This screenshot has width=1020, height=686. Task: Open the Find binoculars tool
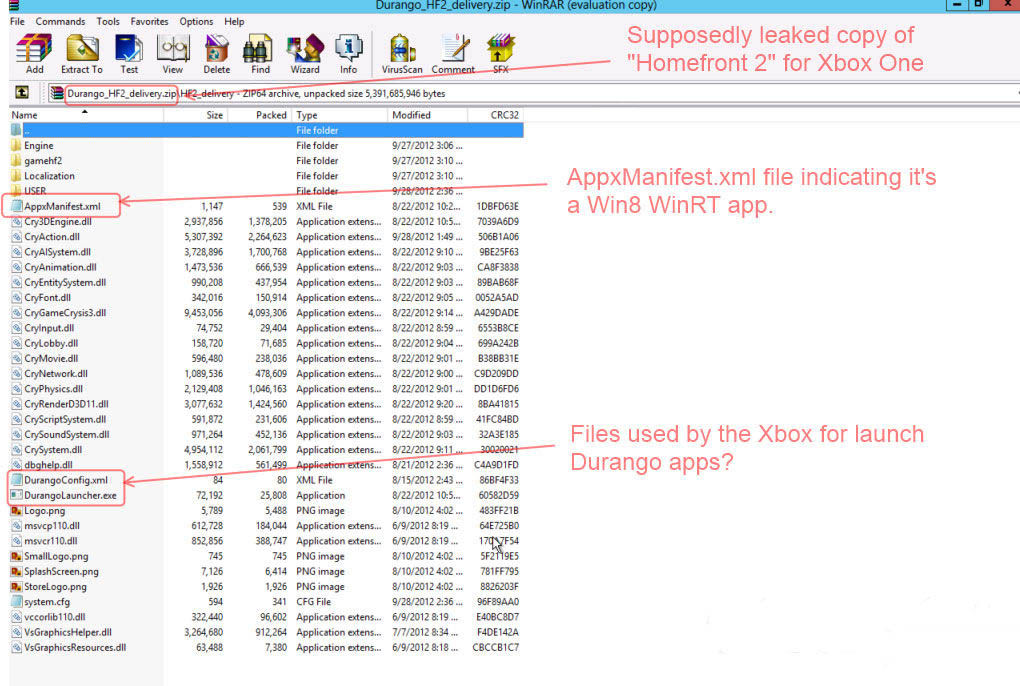260,54
